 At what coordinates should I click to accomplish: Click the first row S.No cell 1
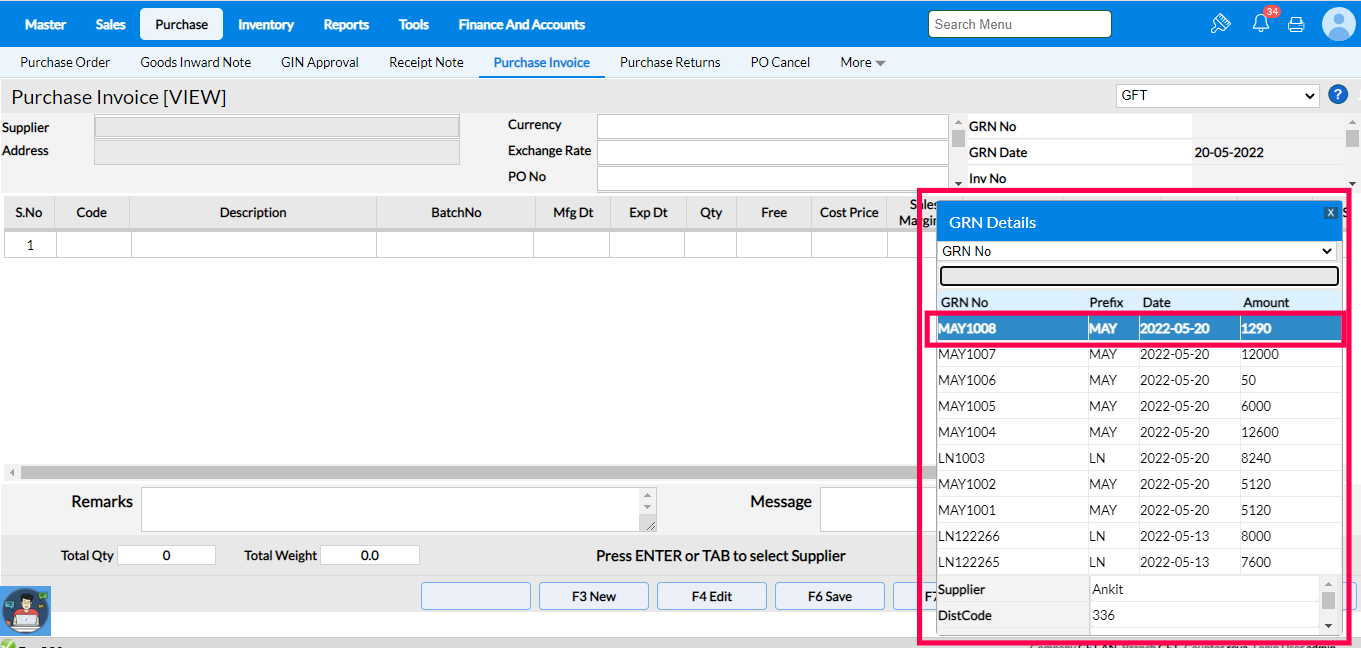point(30,244)
